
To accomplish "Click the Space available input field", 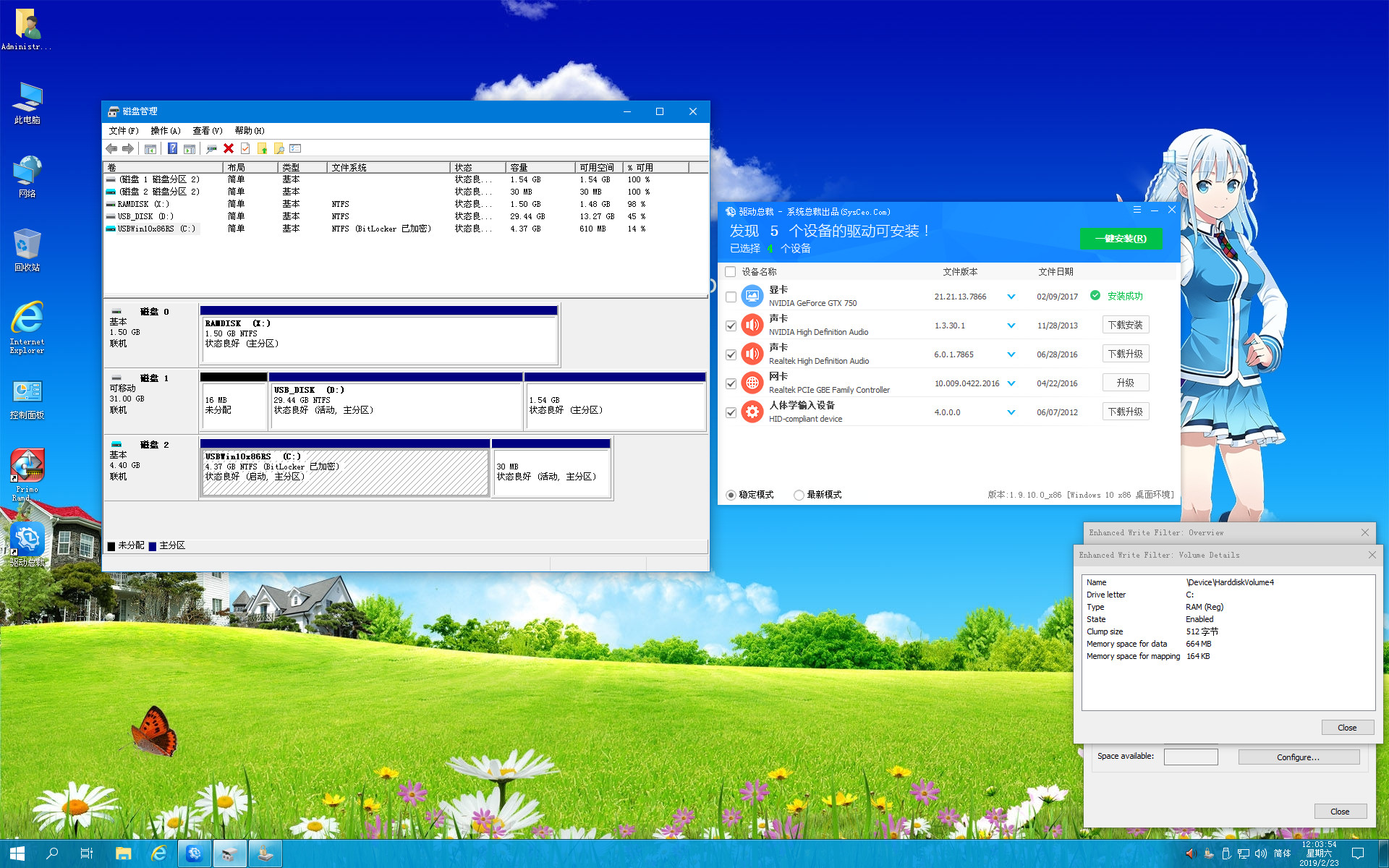I will pyautogui.click(x=1191, y=757).
